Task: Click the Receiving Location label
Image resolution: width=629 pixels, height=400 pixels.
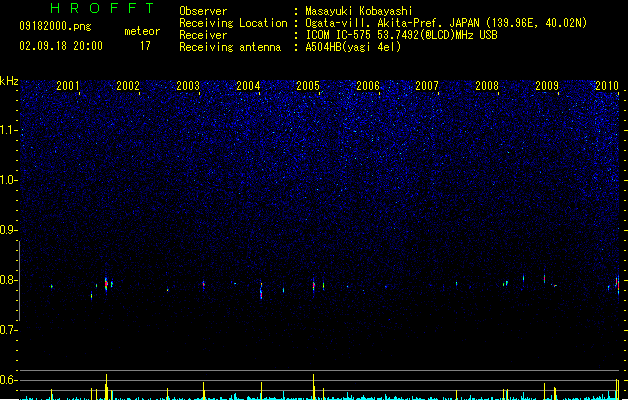Action: pyautogui.click(x=233, y=23)
